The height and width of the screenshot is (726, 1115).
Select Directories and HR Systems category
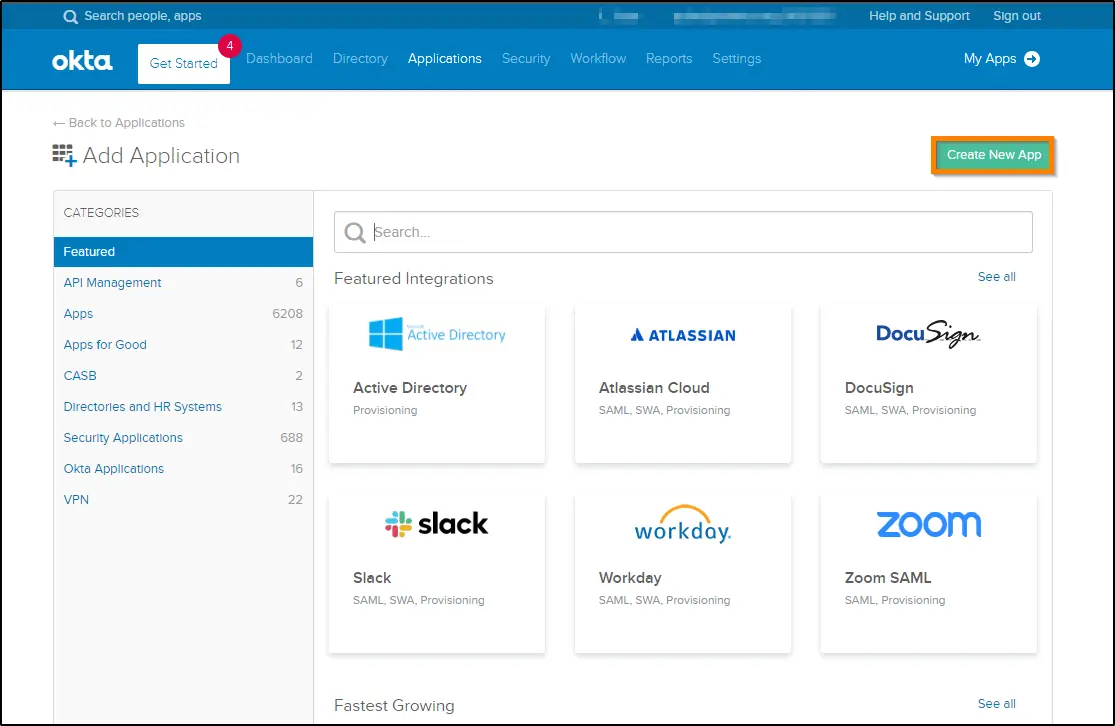(x=183, y=407)
